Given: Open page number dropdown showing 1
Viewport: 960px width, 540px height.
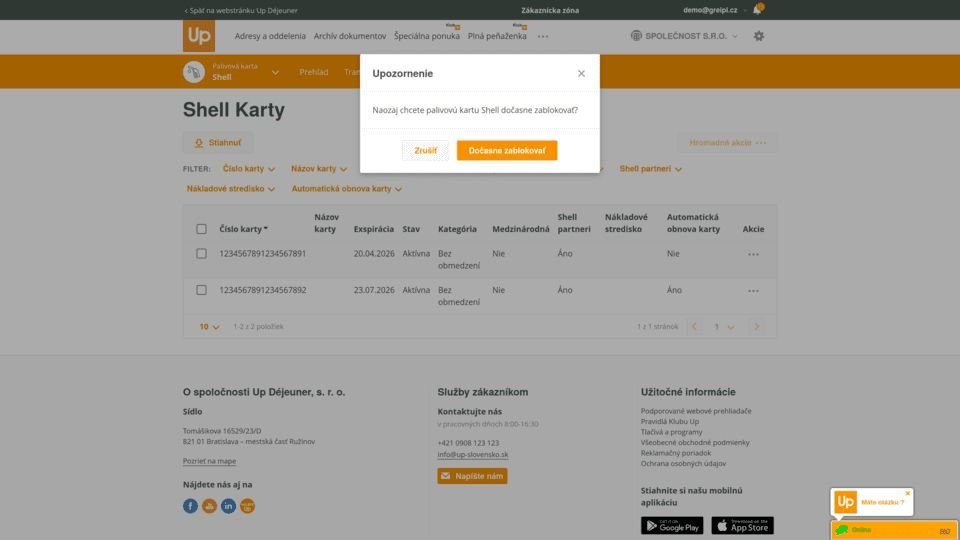Looking at the screenshot, I should (723, 327).
